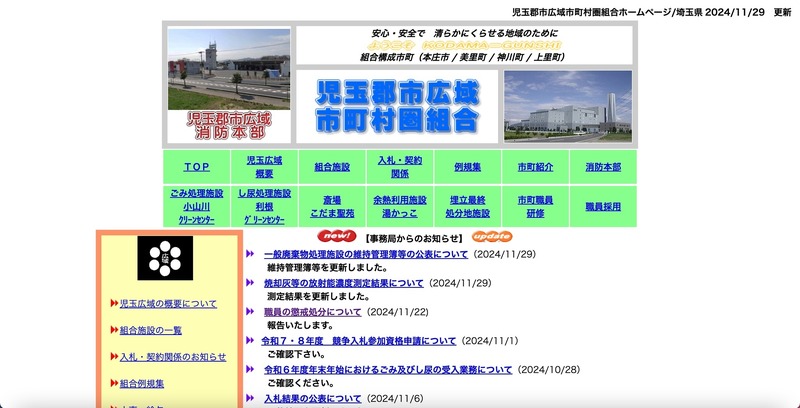Open 斎場 こだま聖苑 navigation cell
The width and height of the screenshot is (800, 408).
click(x=332, y=207)
